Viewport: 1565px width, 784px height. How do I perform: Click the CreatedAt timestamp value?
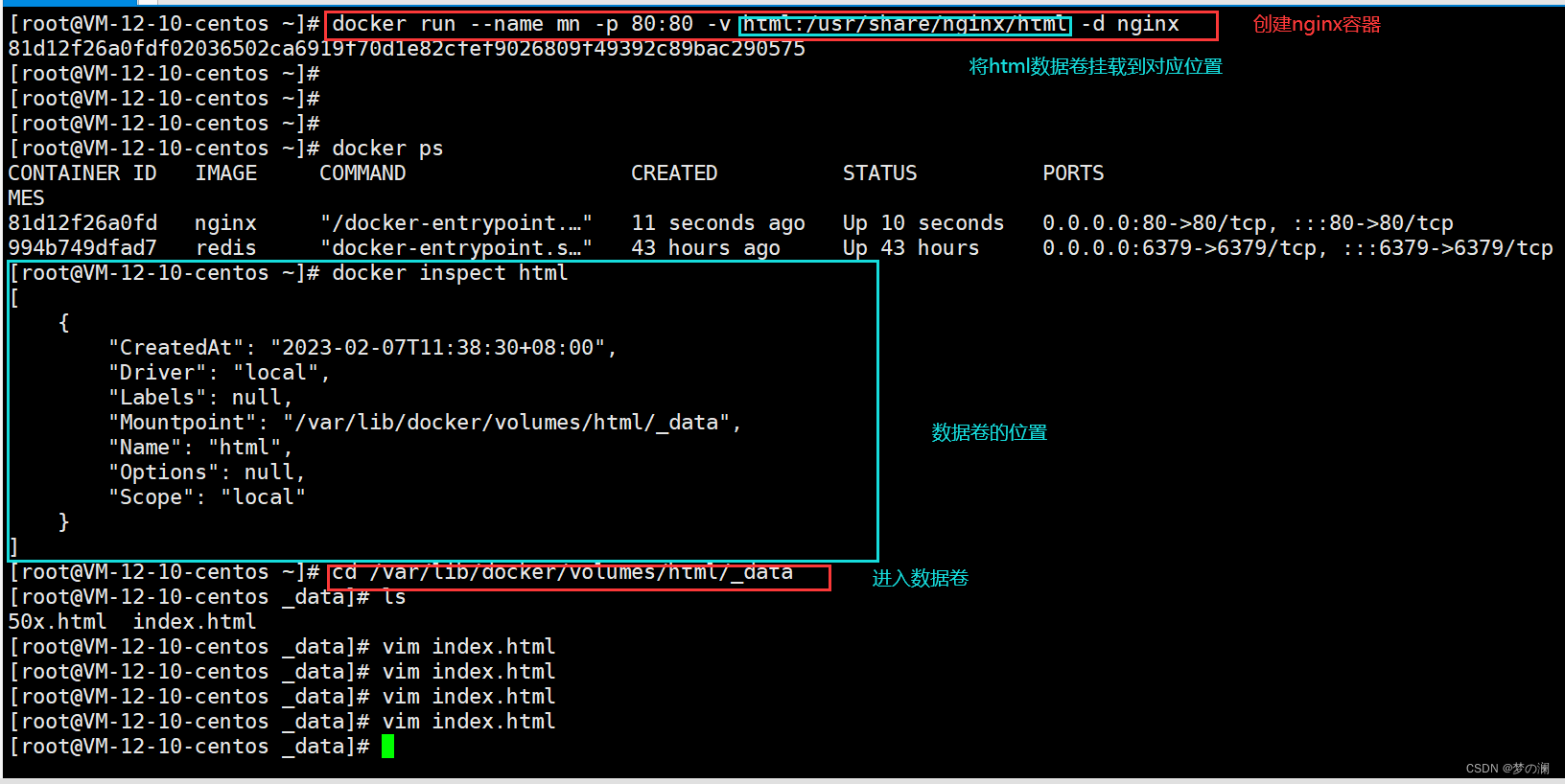[437, 348]
